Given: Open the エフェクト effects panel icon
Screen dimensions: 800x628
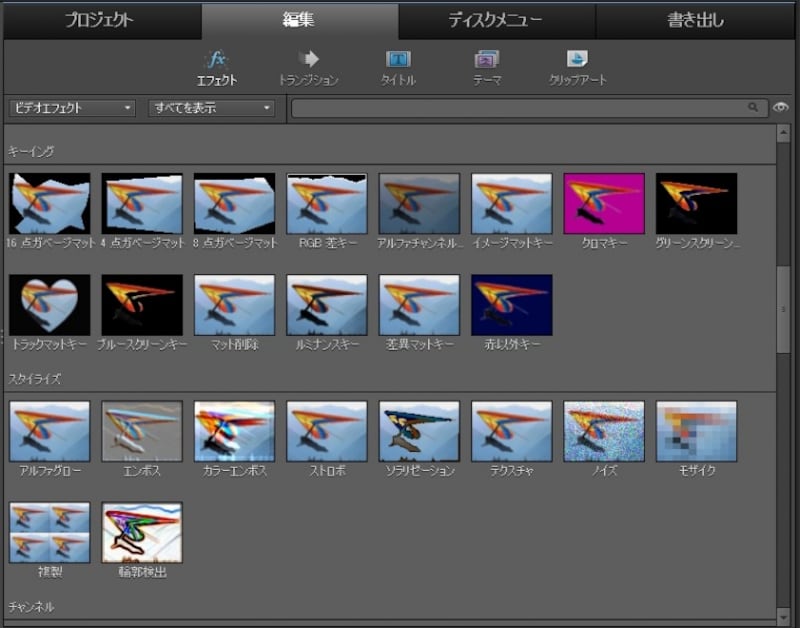Looking at the screenshot, I should point(216,60).
